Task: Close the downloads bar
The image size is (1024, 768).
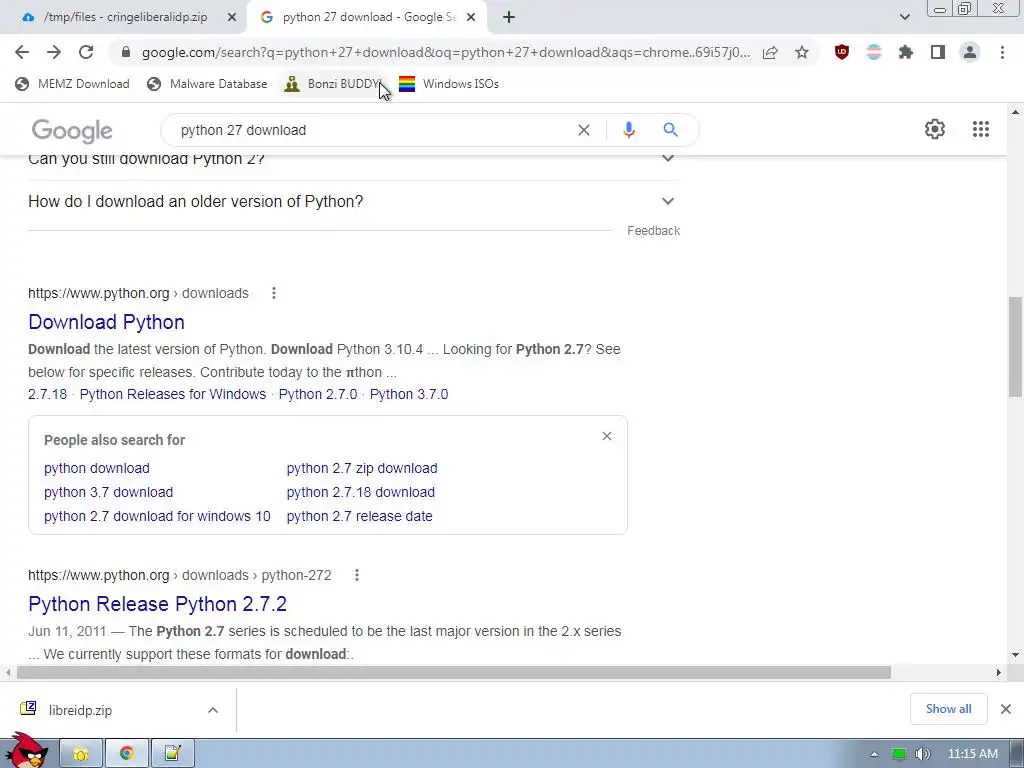Action: [x=1006, y=709]
